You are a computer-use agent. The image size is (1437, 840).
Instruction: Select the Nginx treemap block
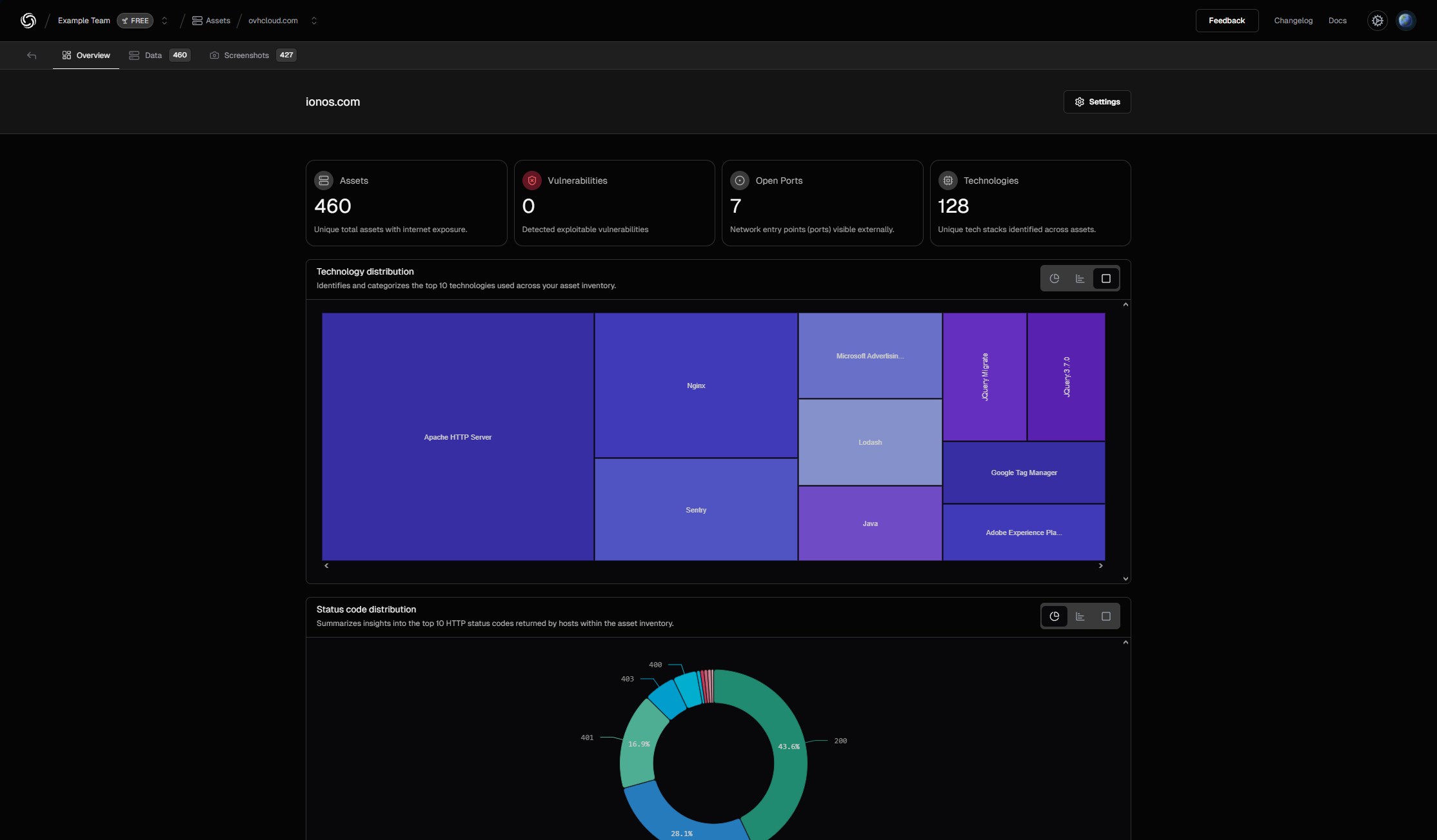(696, 386)
